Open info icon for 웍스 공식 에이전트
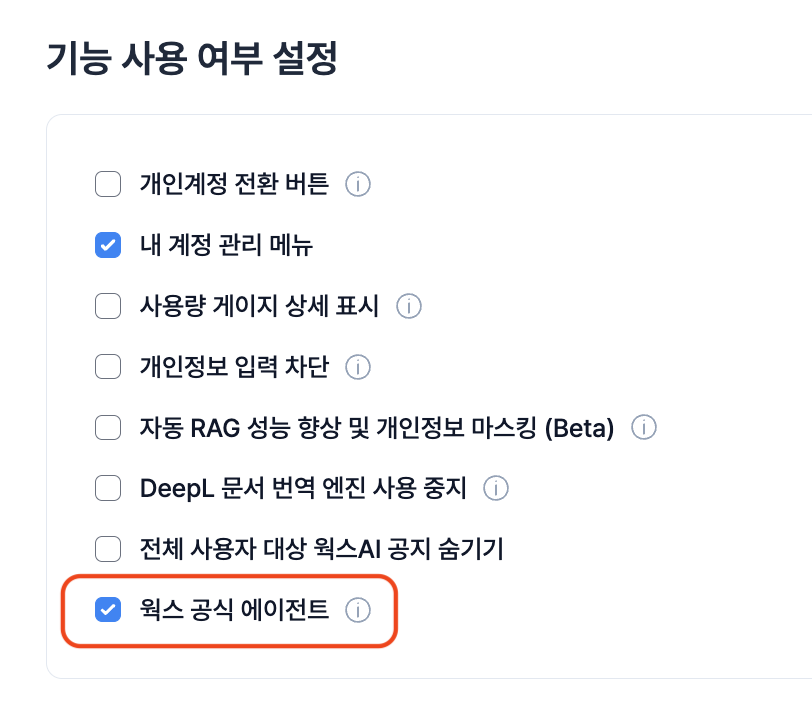 358,610
